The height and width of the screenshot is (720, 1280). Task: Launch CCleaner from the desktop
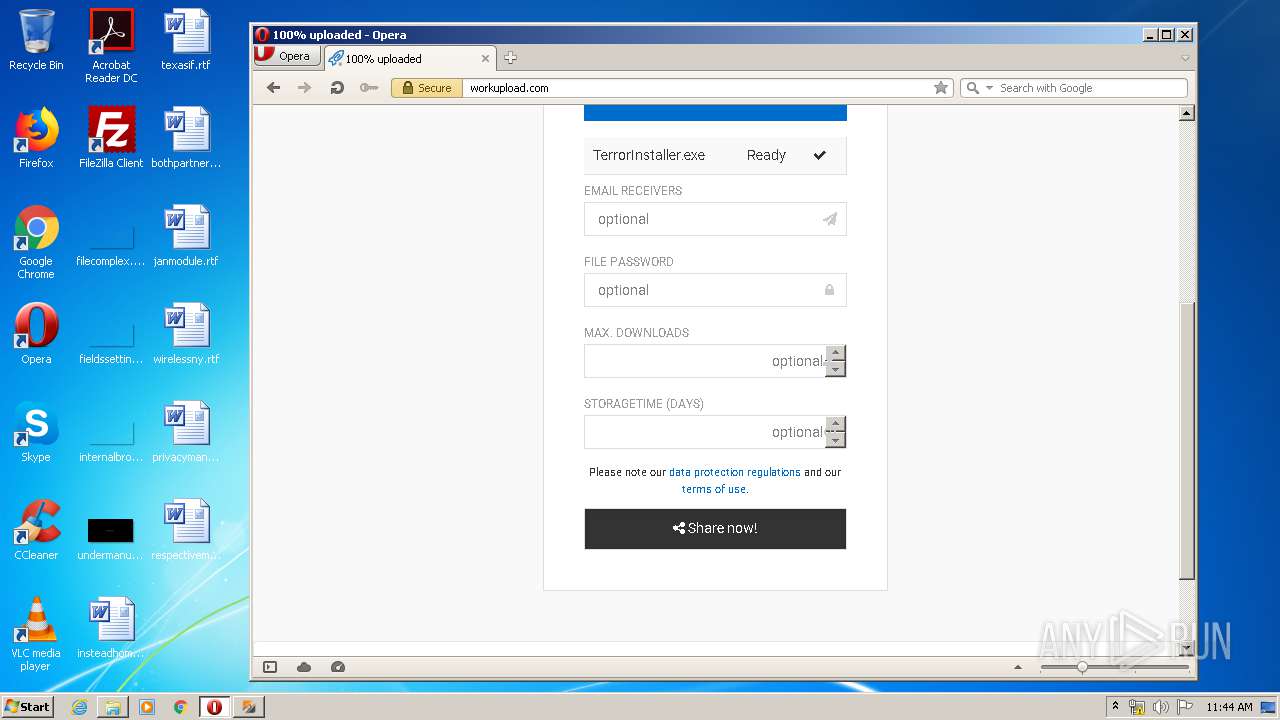[x=36, y=530]
